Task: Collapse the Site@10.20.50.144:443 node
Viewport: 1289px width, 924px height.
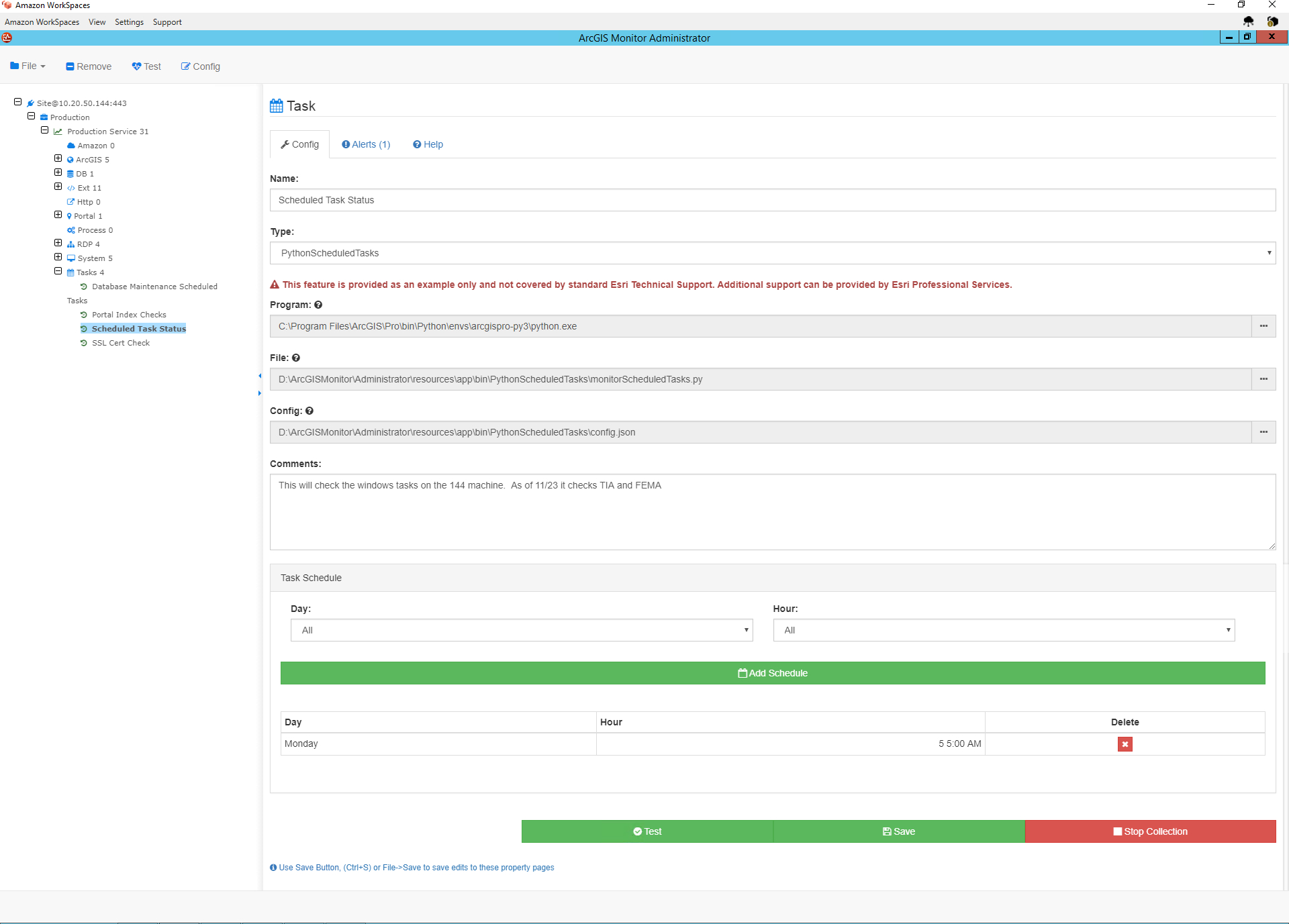Action: (x=18, y=102)
